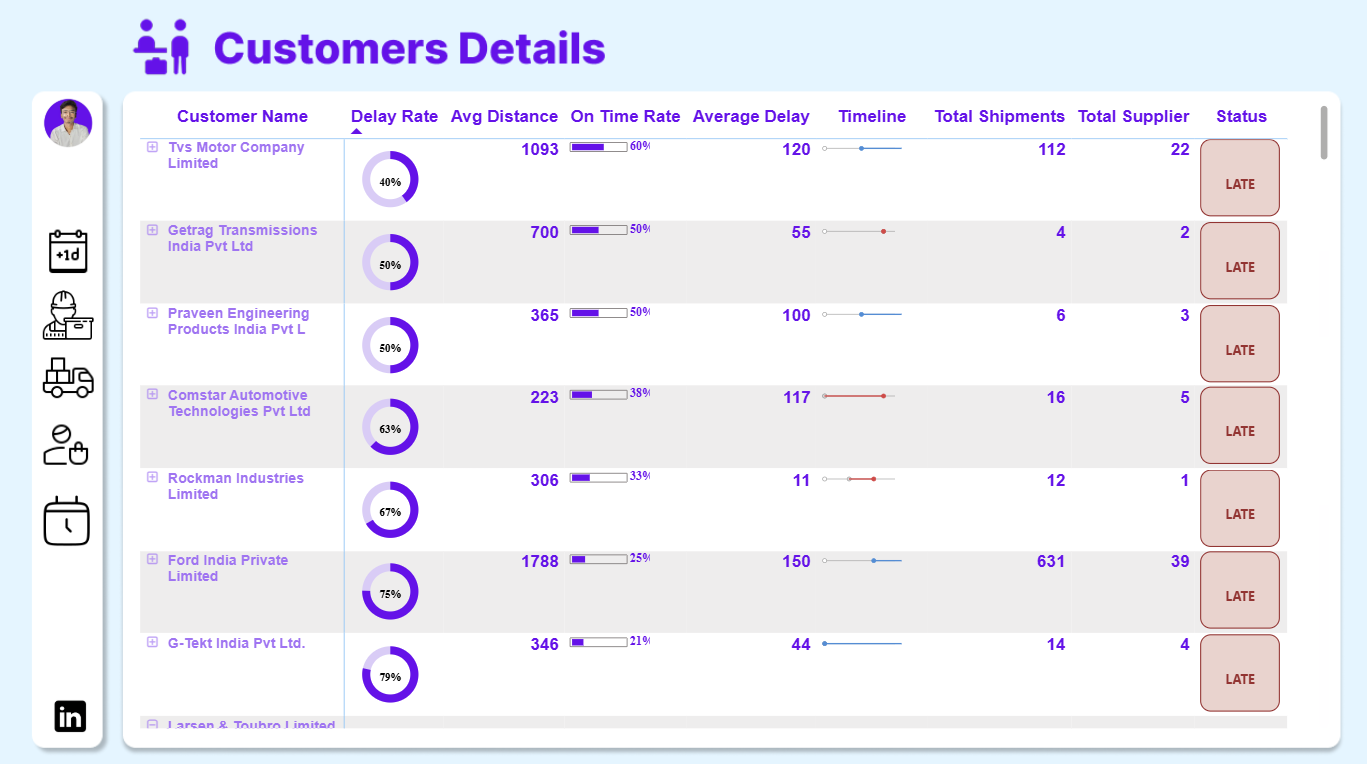Click the LATE status for Rockman Industries
The image size is (1367, 764).
[1240, 509]
